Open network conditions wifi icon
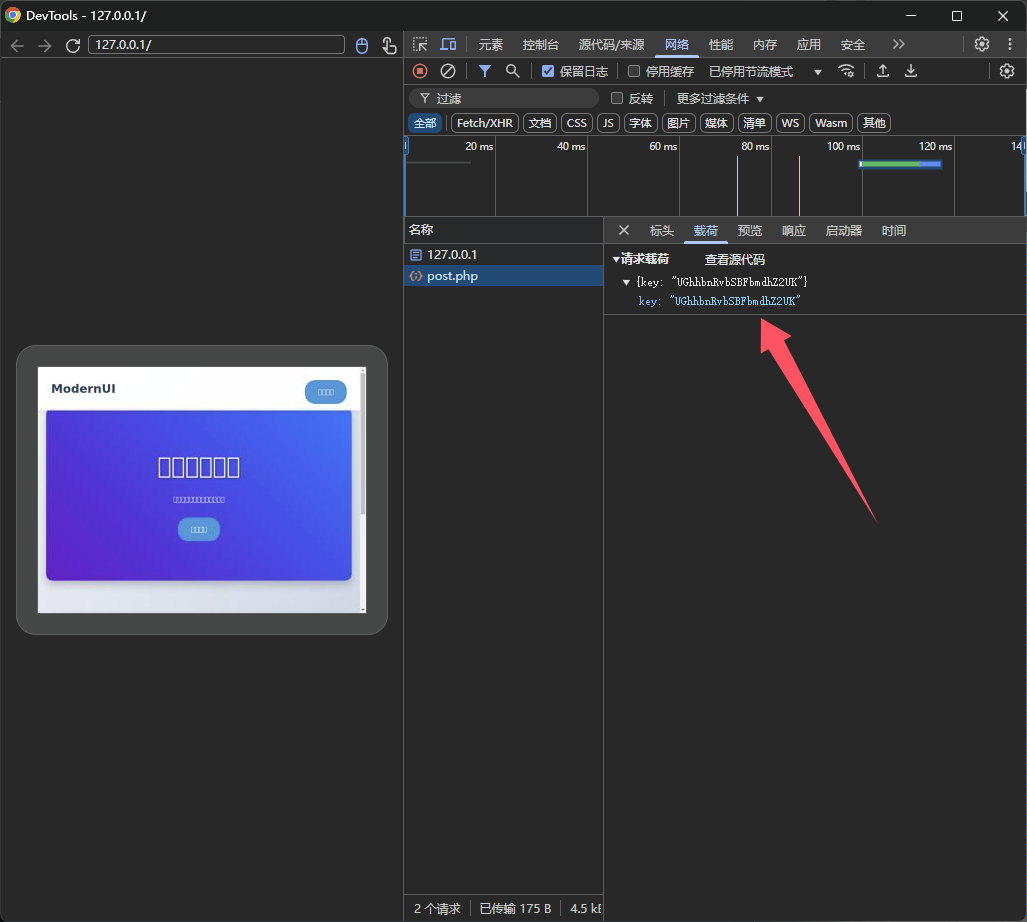The height and width of the screenshot is (922, 1027). (x=846, y=71)
